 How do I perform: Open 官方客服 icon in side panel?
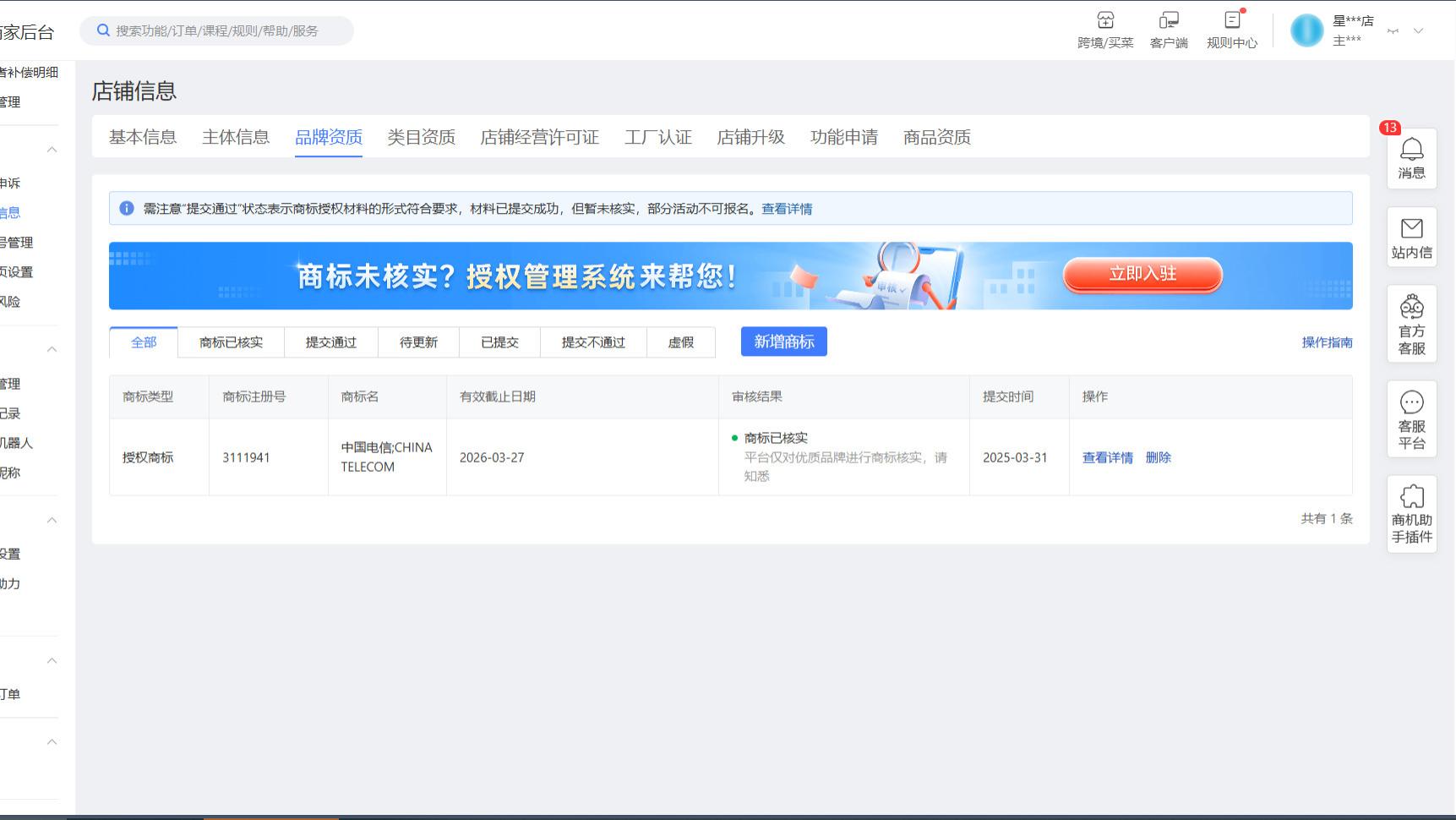[x=1411, y=324]
